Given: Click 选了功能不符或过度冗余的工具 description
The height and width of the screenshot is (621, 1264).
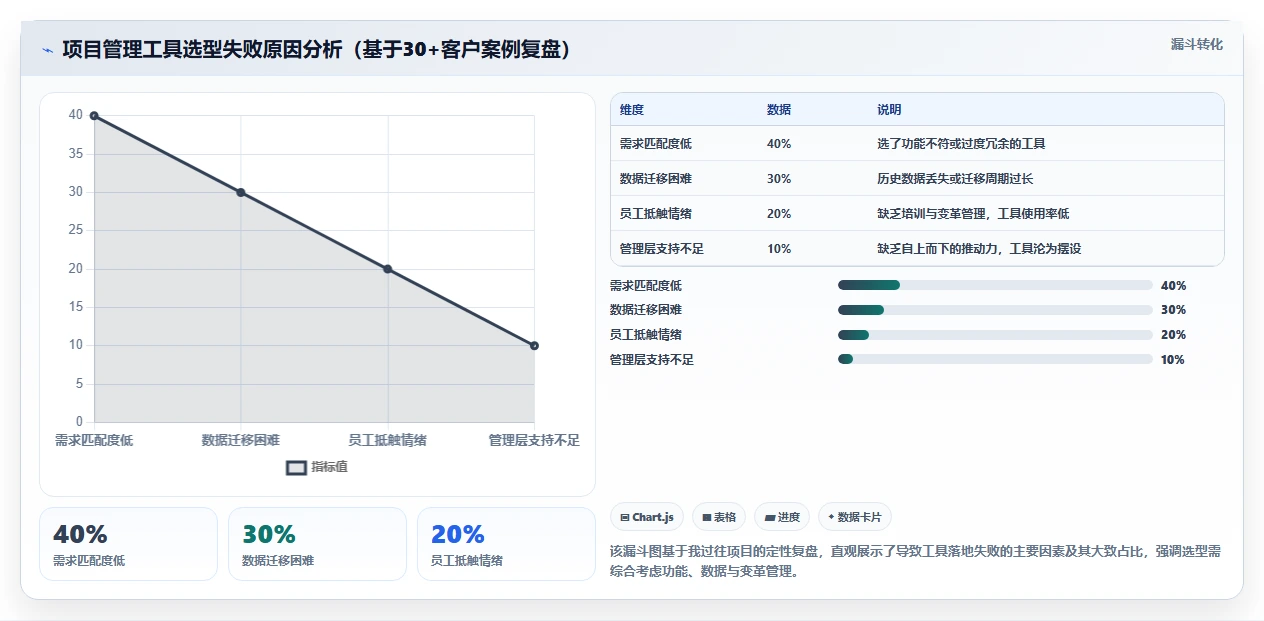Looking at the screenshot, I should click(x=961, y=144).
